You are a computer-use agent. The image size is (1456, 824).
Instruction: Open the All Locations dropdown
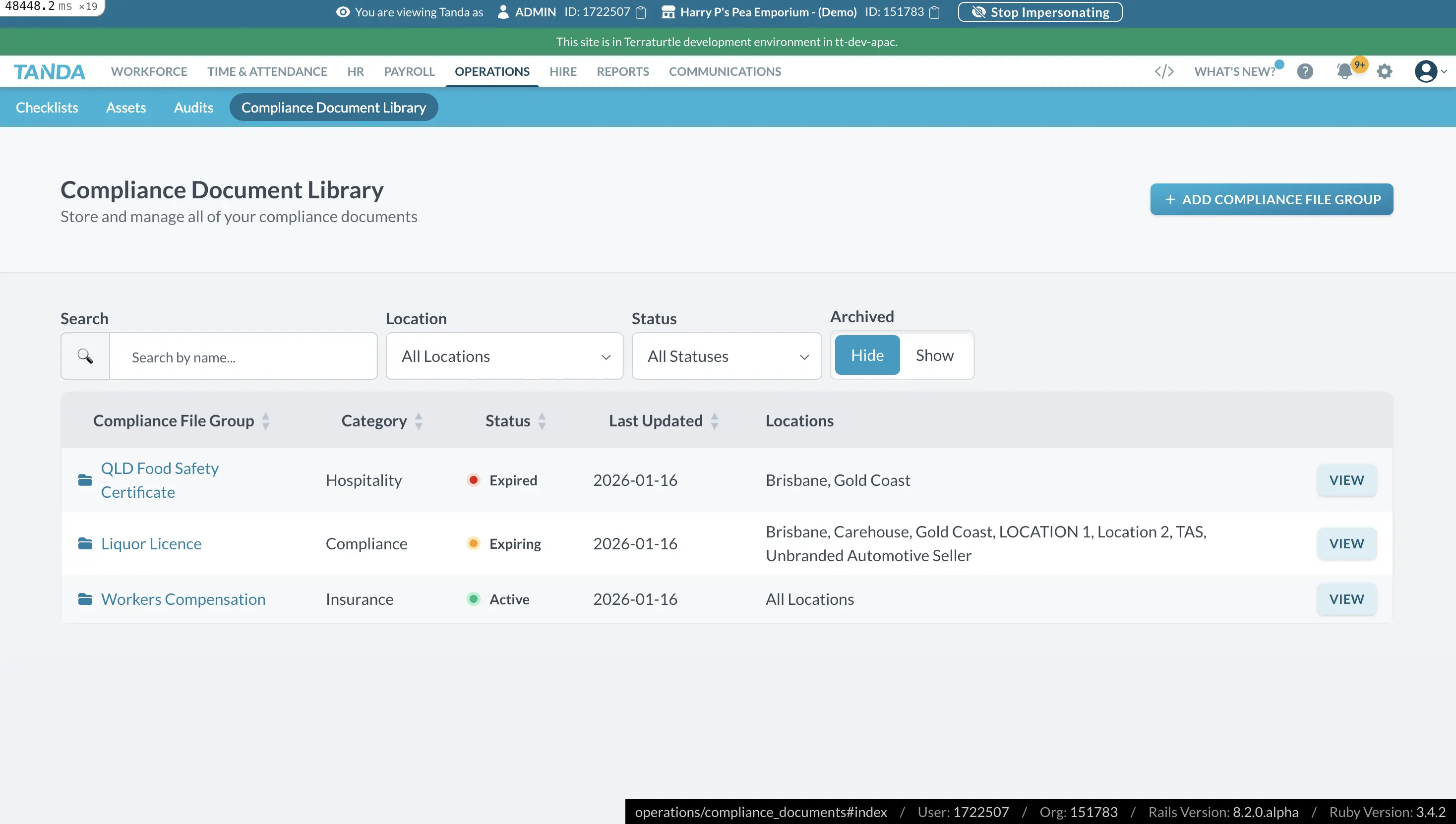tap(503, 356)
